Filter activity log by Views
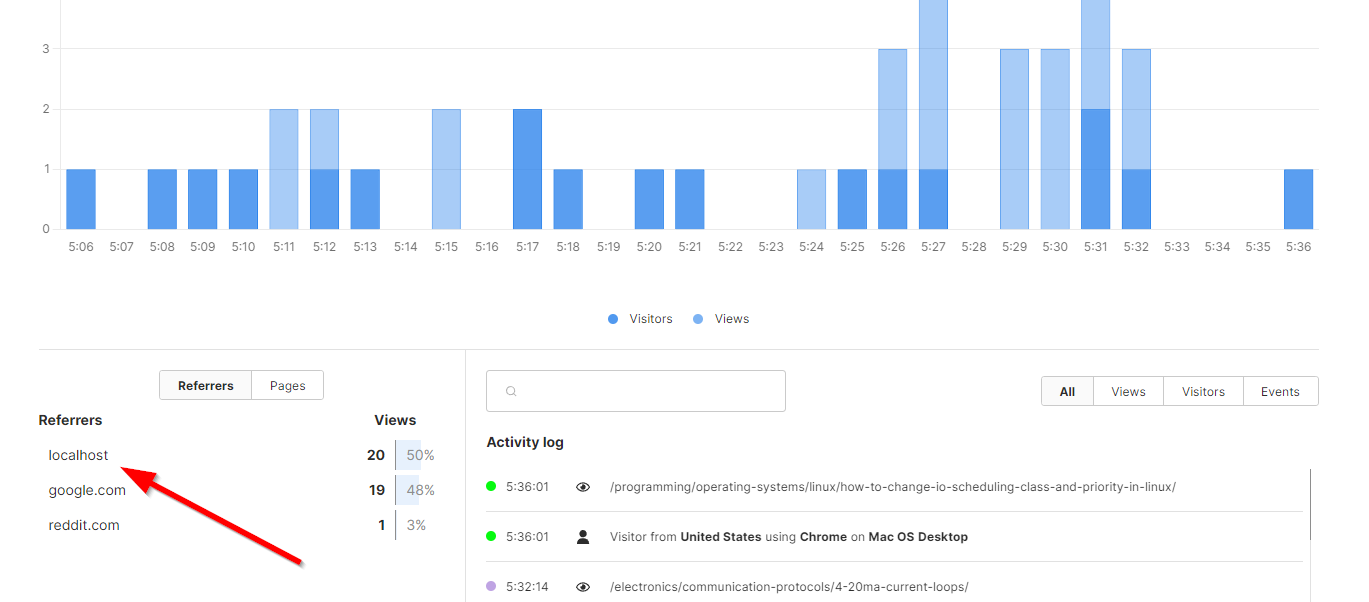The height and width of the screenshot is (602, 1369). (1128, 392)
